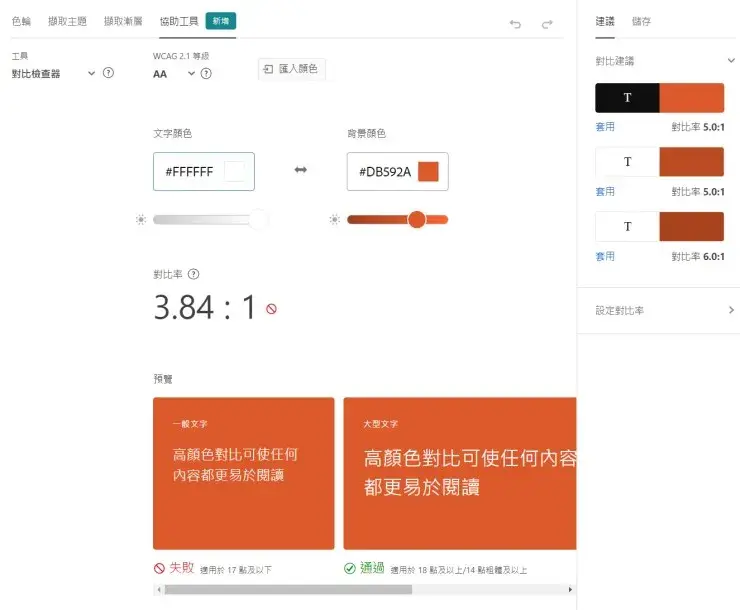This screenshot has width=740, height=610.
Task: Open help icon beside 對比檢查器 tool
Action: point(108,73)
